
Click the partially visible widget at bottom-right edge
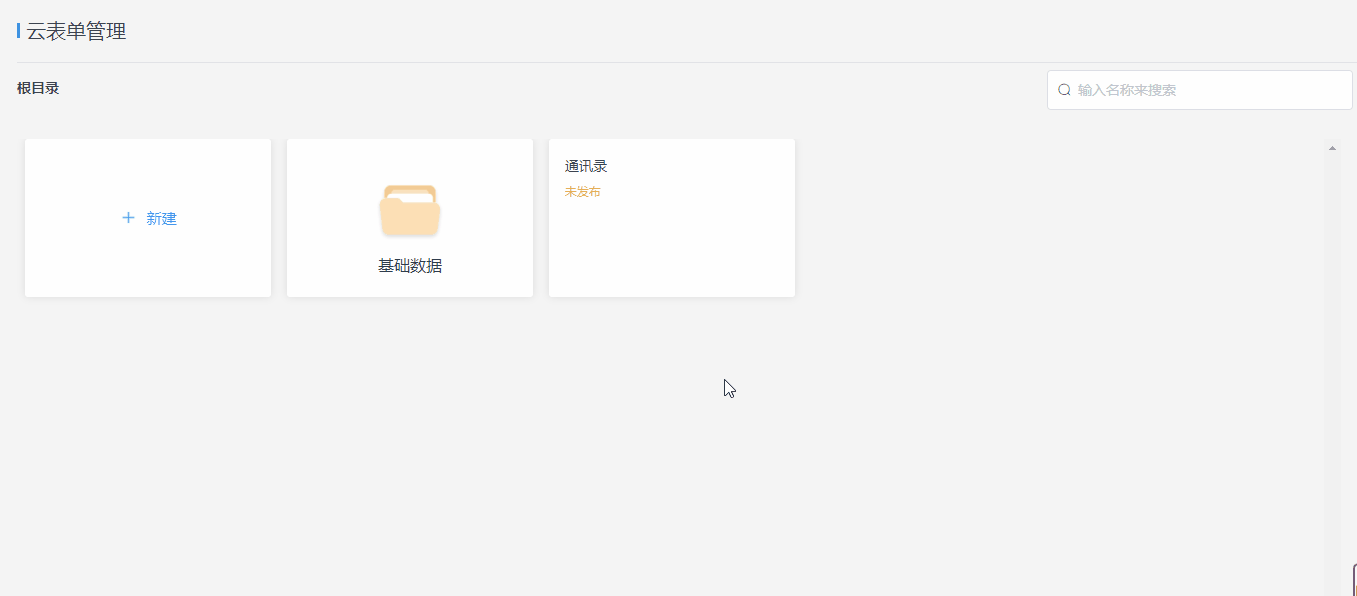(x=1353, y=580)
